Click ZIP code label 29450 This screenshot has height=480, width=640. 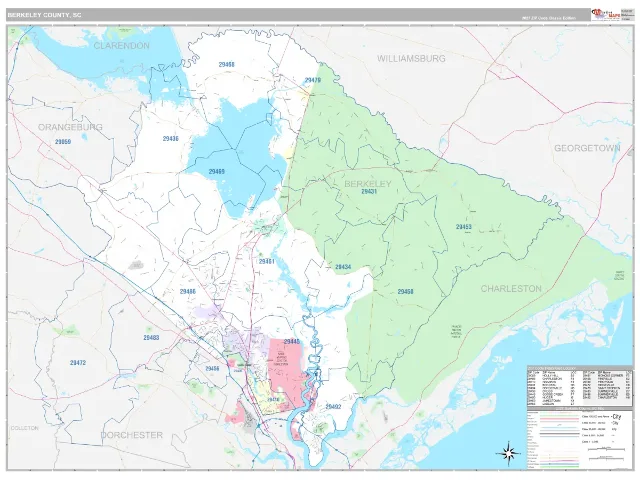point(405,292)
